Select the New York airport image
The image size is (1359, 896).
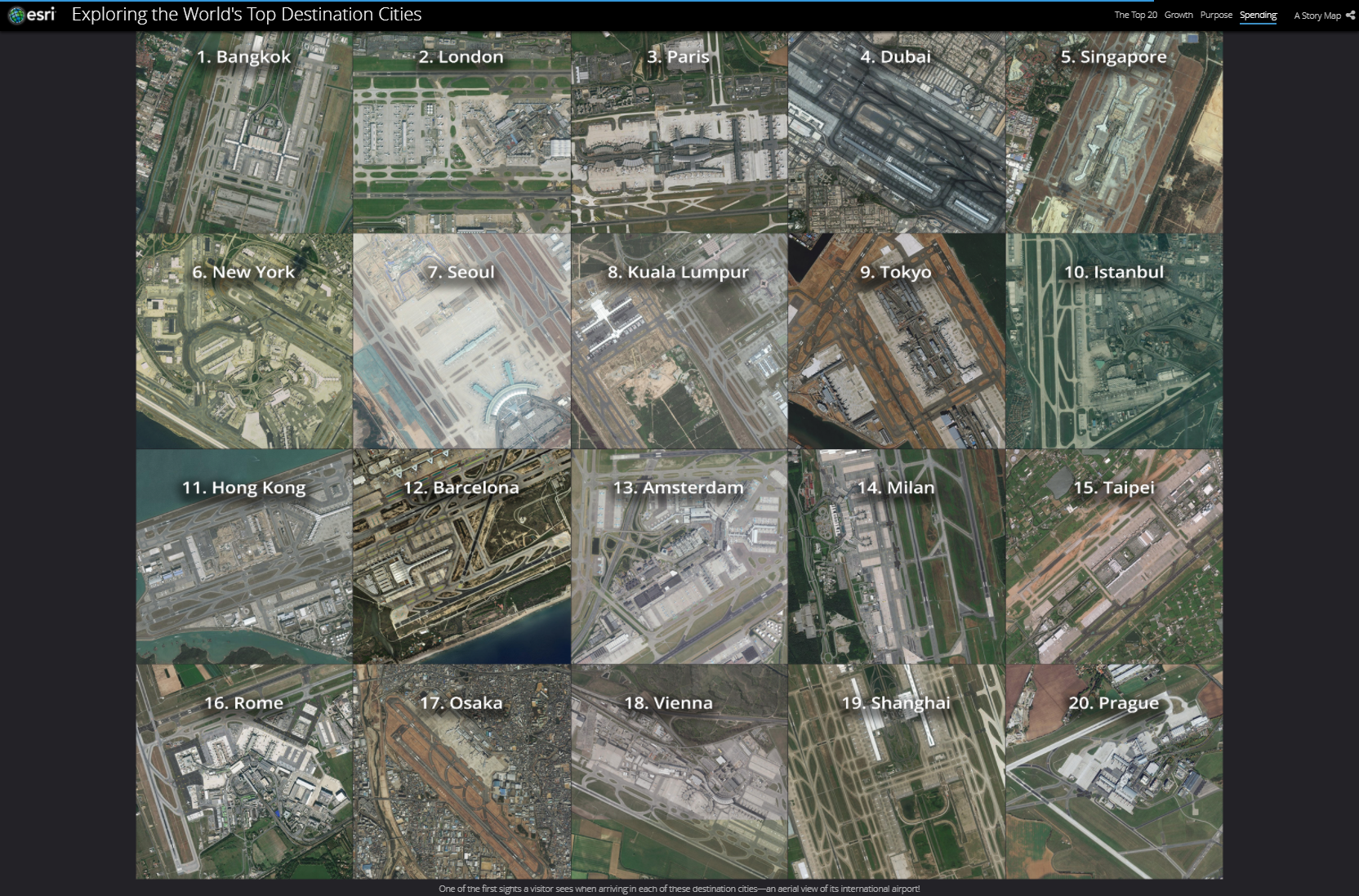(x=244, y=341)
